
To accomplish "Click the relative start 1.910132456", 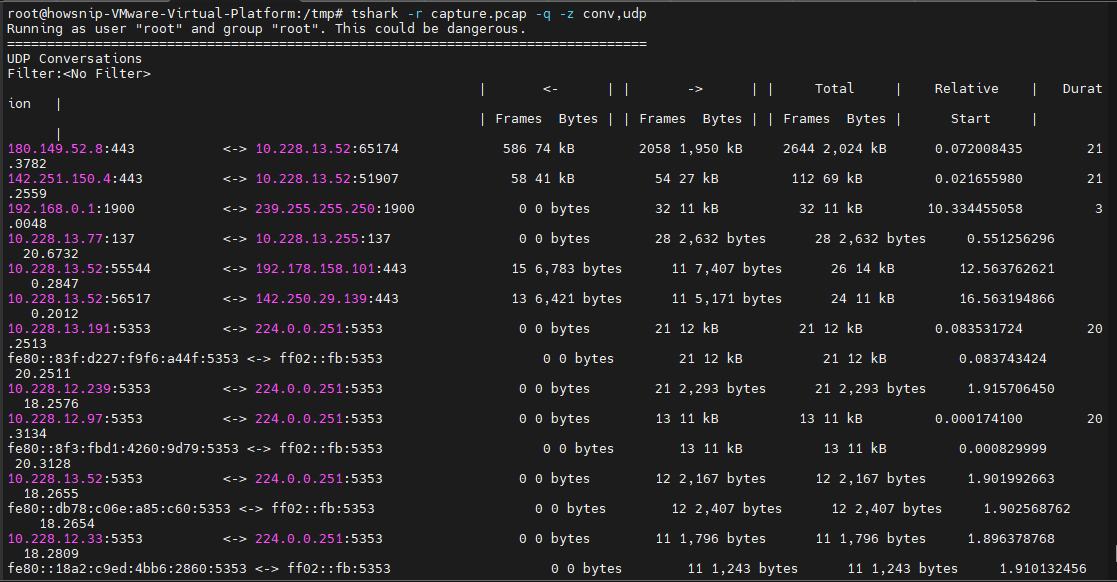I will tap(1043, 568).
